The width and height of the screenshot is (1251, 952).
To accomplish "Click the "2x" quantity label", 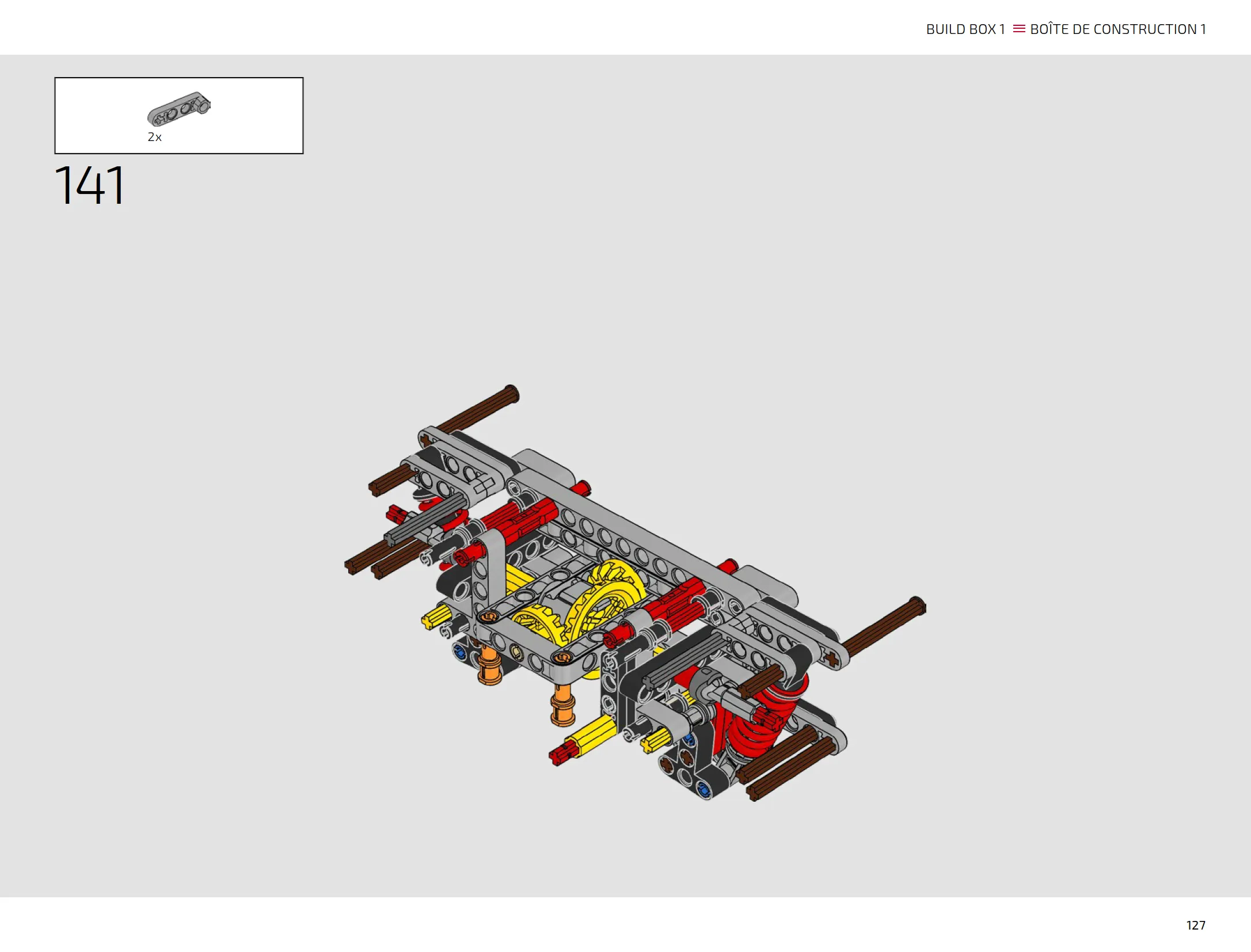I will tap(154, 137).
